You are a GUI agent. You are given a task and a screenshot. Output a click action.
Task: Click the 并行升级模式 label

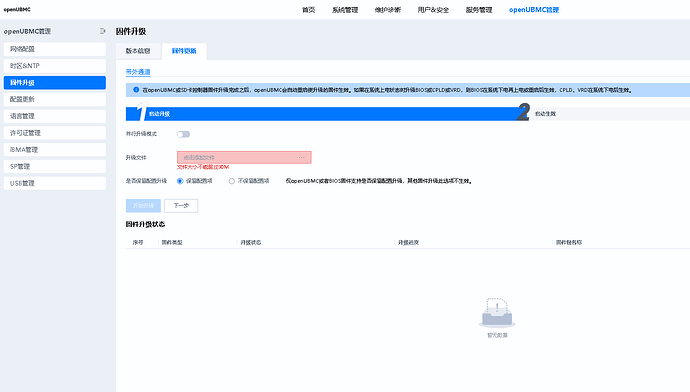tap(141, 134)
